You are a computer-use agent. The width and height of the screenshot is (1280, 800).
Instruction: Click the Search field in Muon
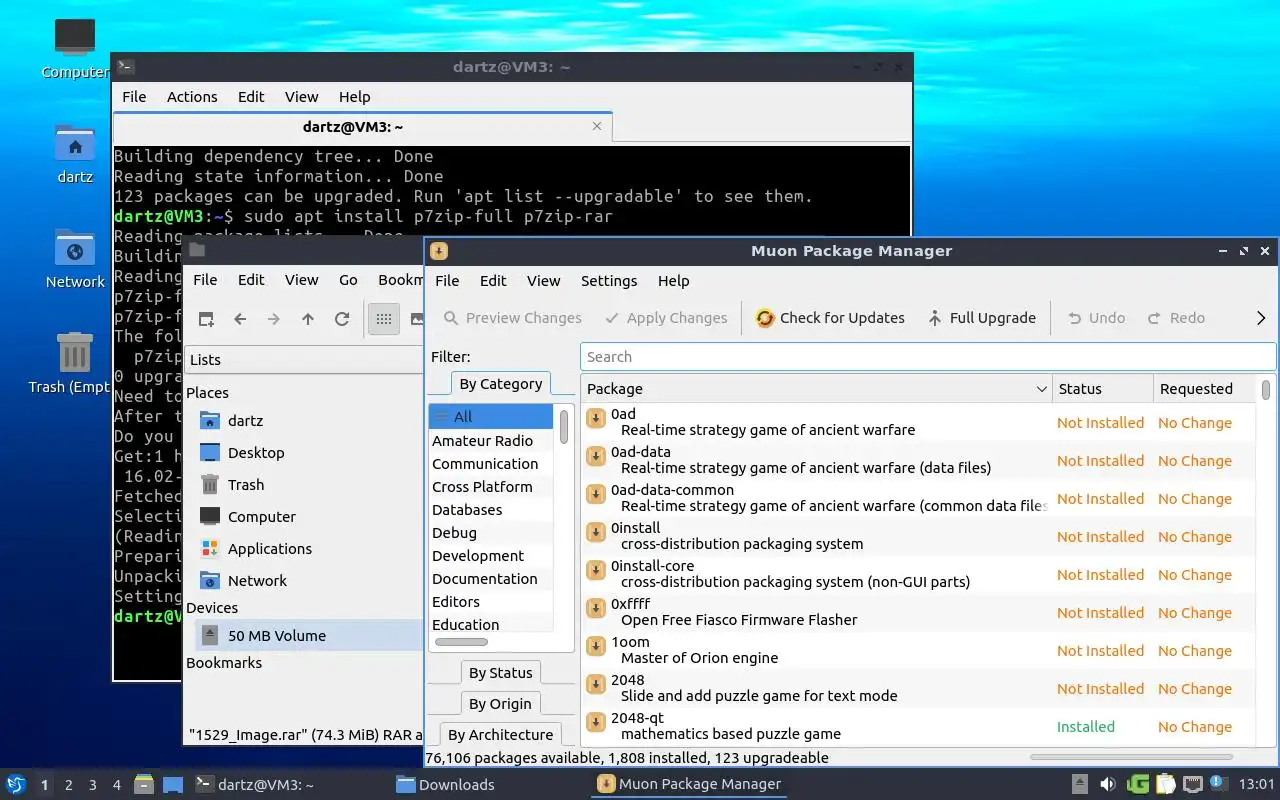pos(928,357)
